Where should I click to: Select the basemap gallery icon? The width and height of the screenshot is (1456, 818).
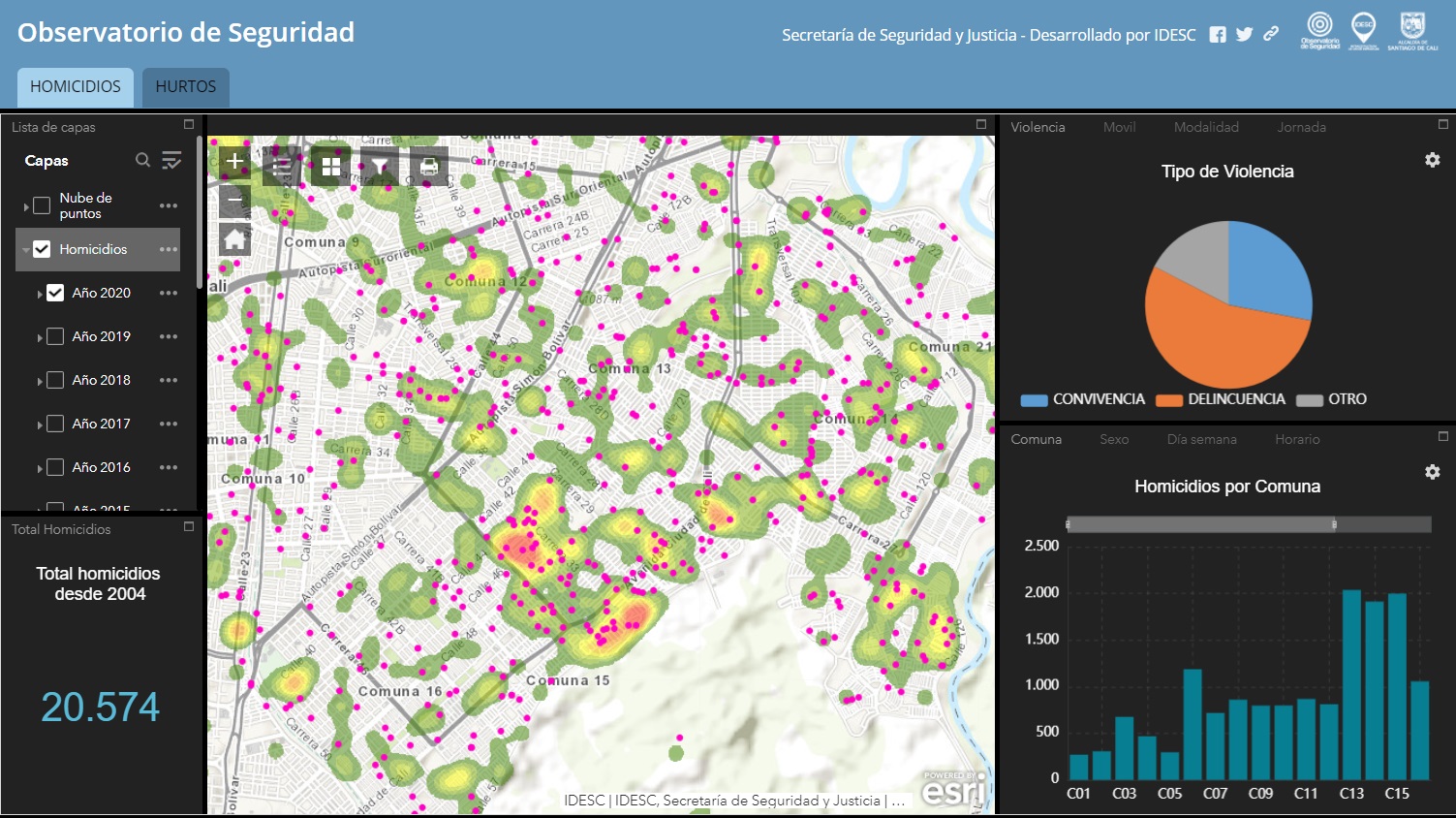pos(331,165)
